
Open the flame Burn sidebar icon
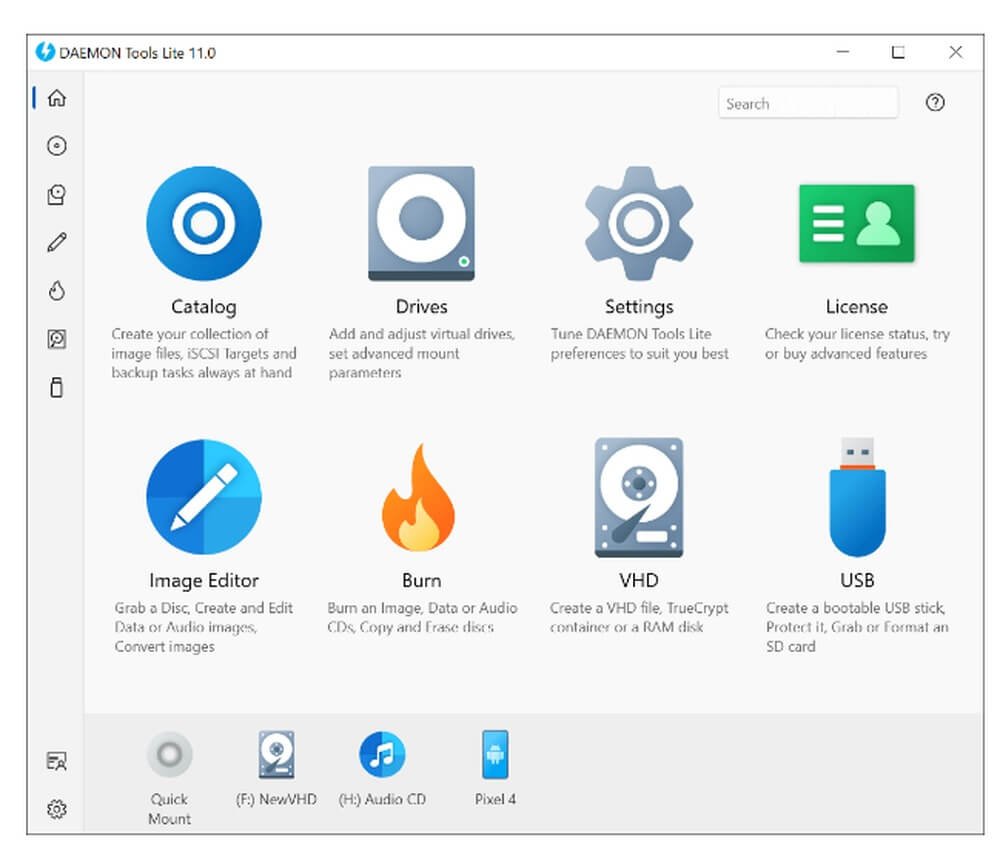point(57,291)
